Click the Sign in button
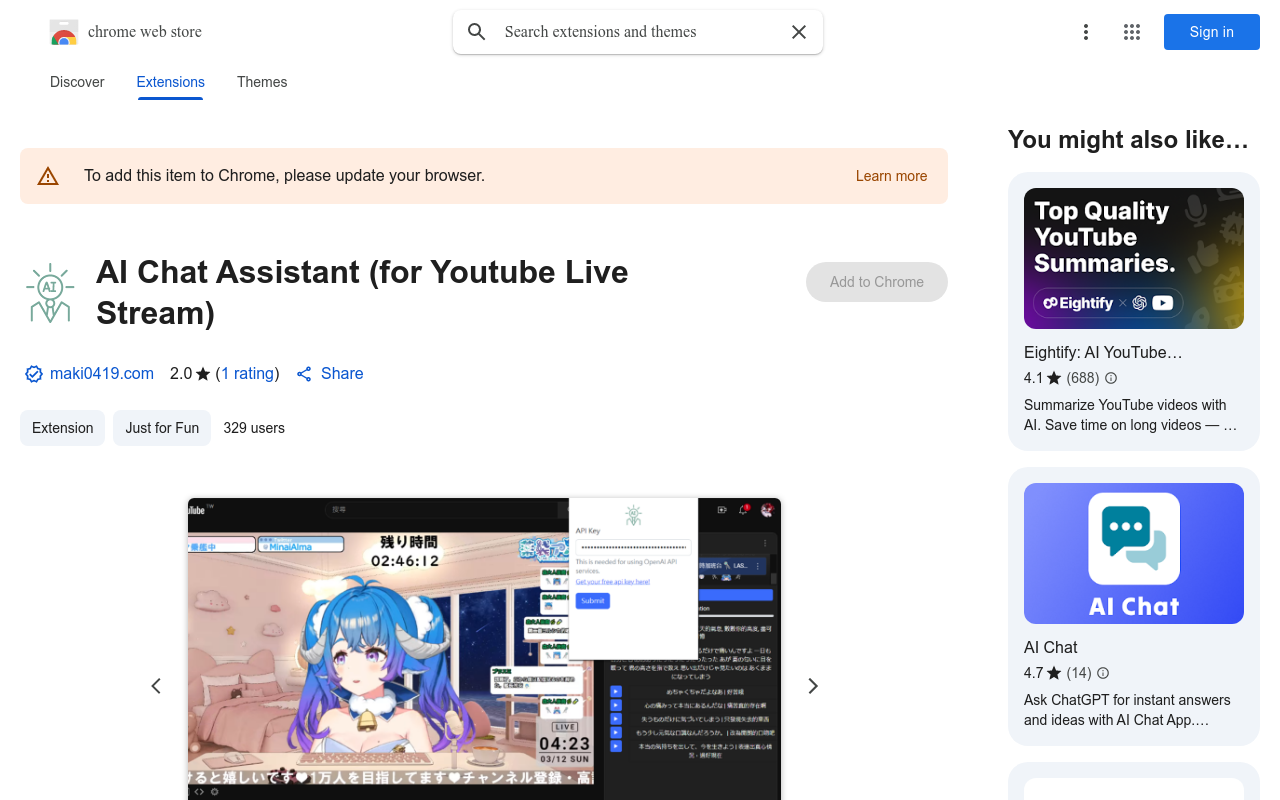The width and height of the screenshot is (1280, 800). 1212,32
